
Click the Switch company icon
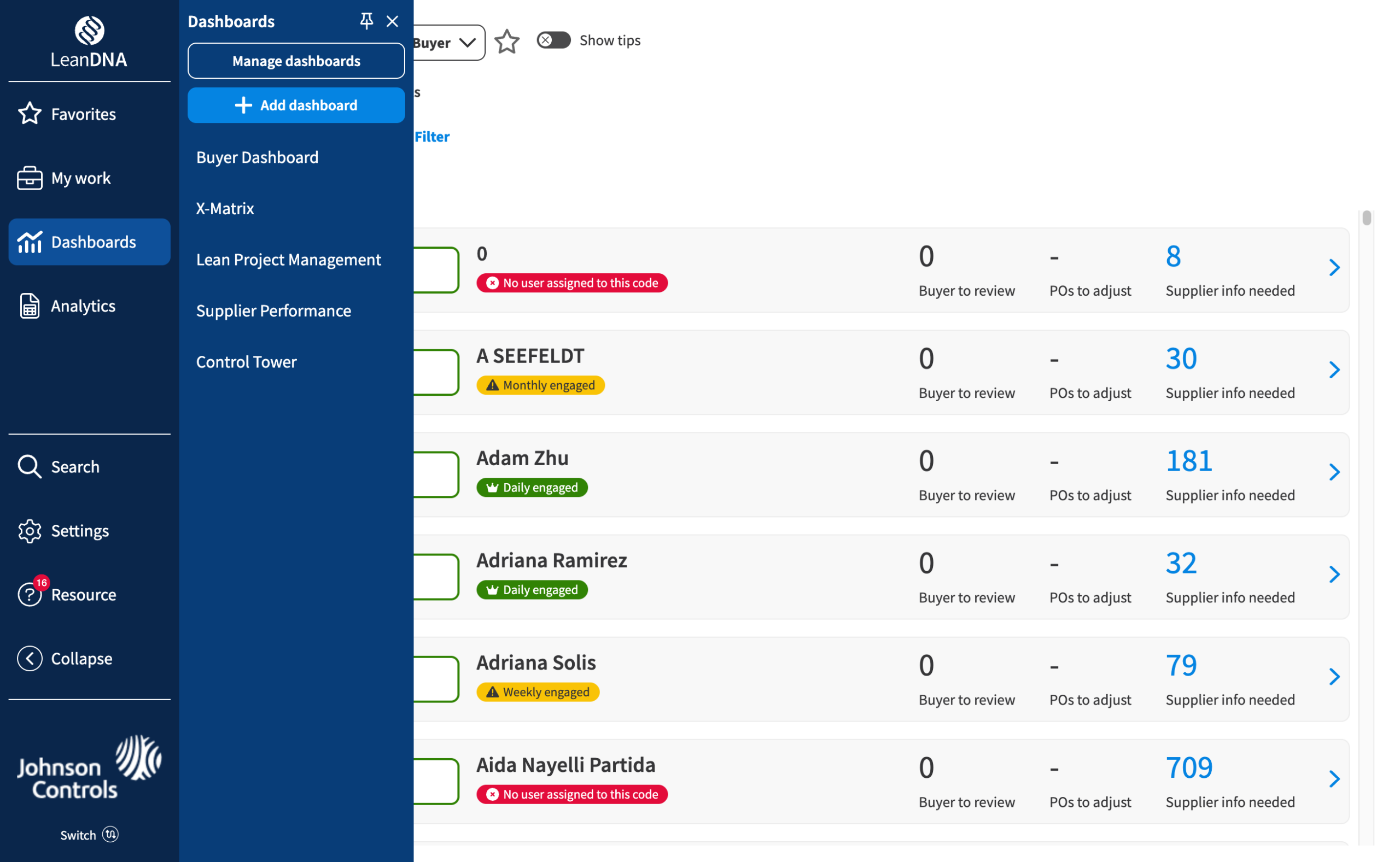click(x=110, y=835)
